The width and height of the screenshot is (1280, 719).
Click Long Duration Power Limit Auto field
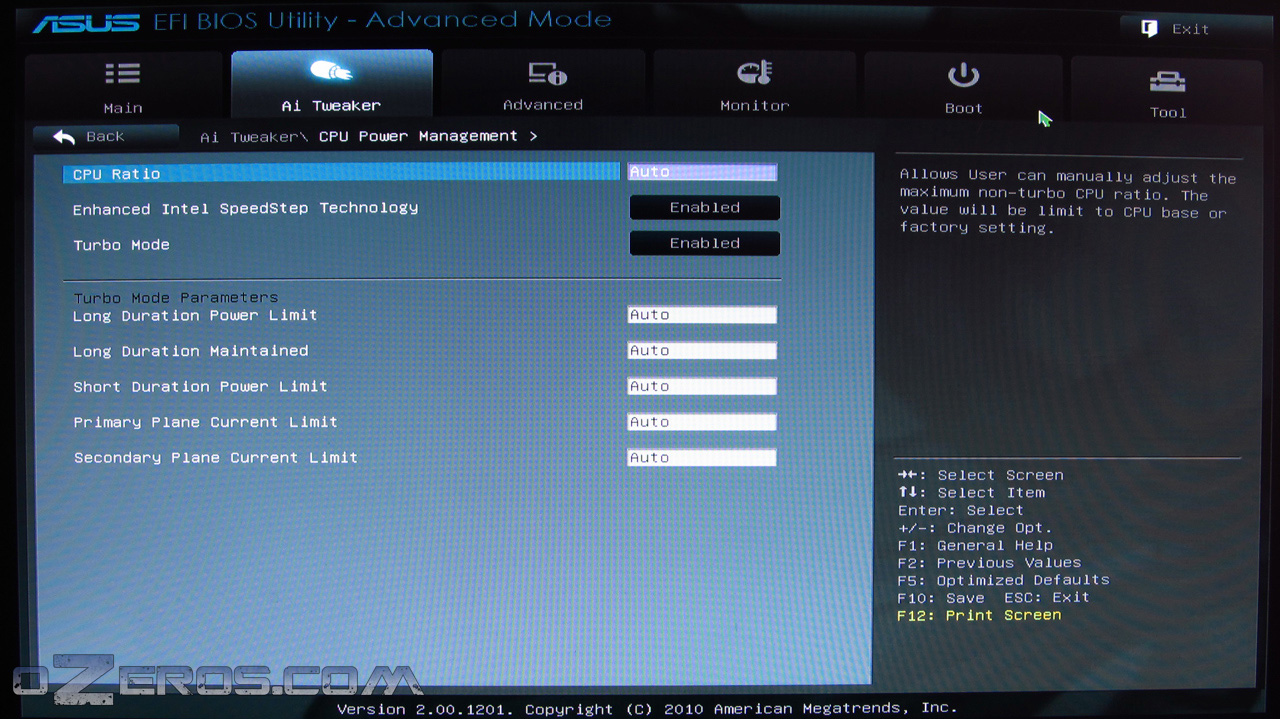(702, 315)
